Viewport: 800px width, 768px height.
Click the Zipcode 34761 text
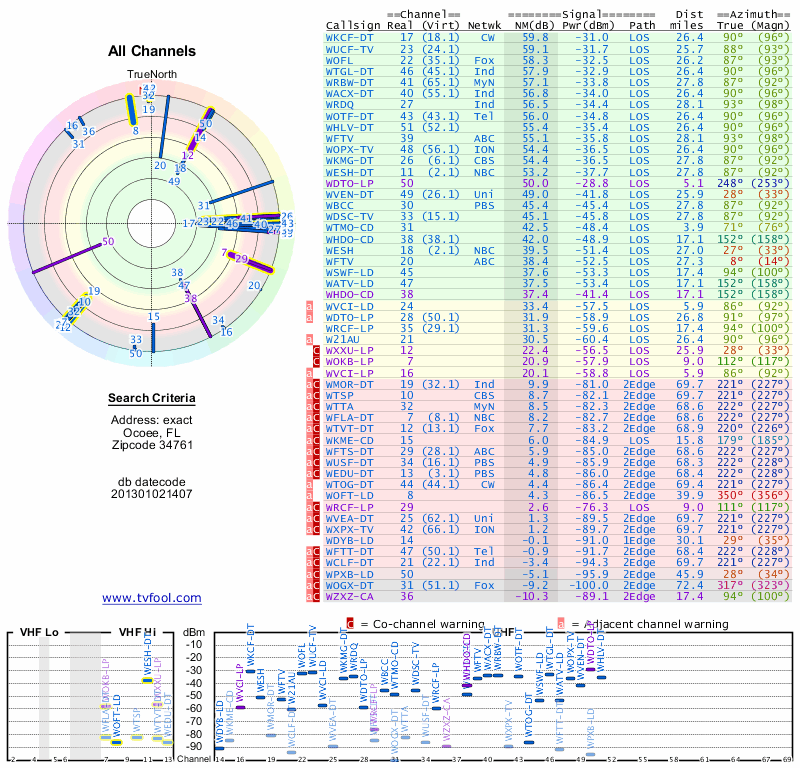(152, 445)
